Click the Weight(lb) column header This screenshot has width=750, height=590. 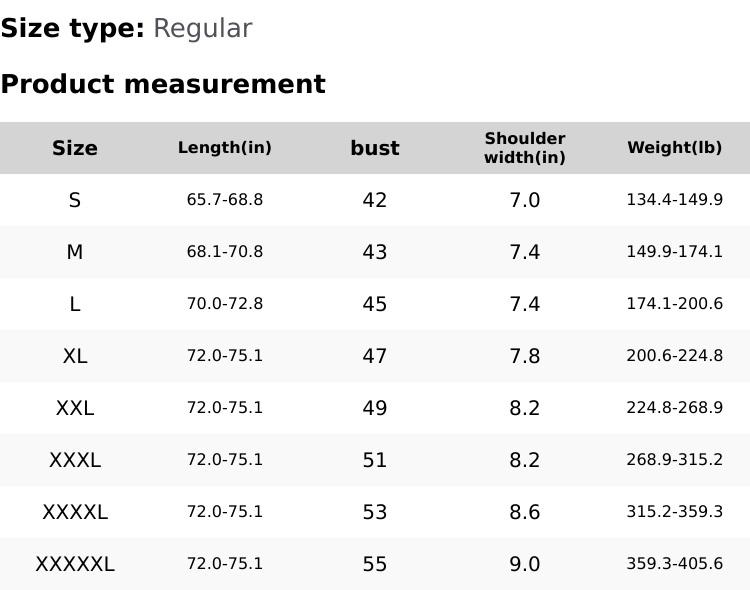point(675,148)
